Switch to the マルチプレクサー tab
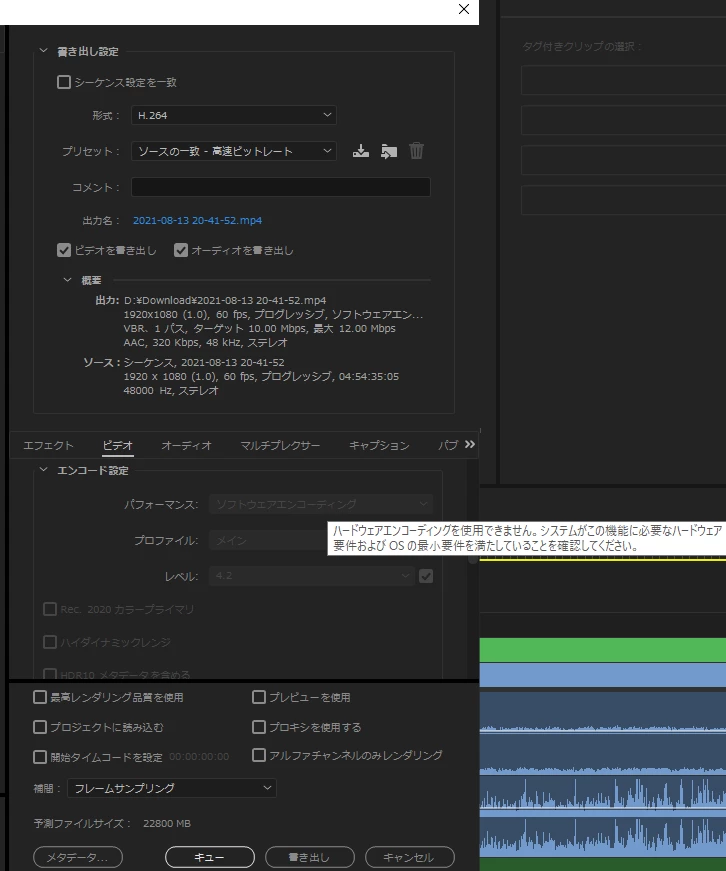This screenshot has width=726, height=871. coord(280,445)
